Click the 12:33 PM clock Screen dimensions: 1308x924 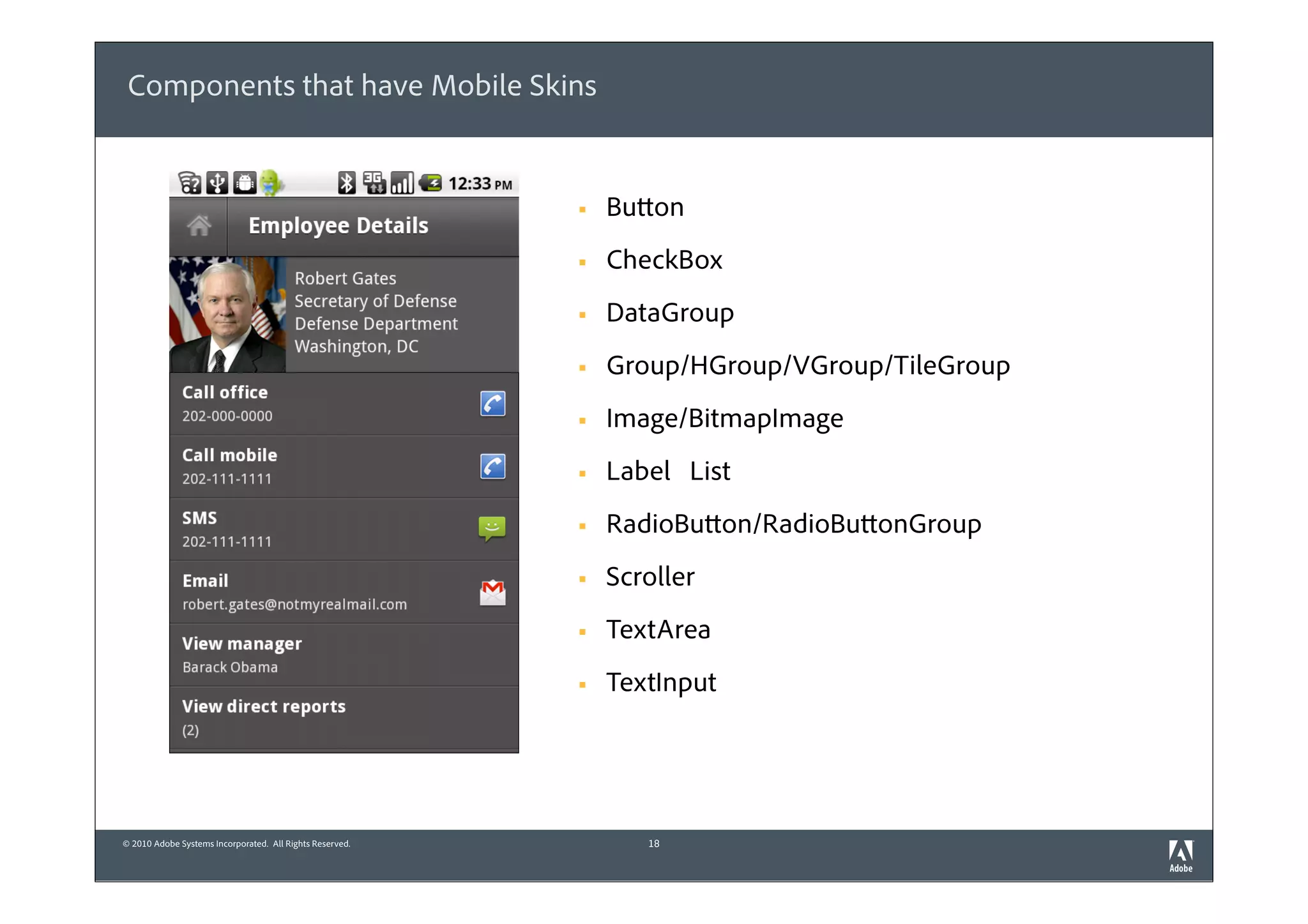pos(480,184)
